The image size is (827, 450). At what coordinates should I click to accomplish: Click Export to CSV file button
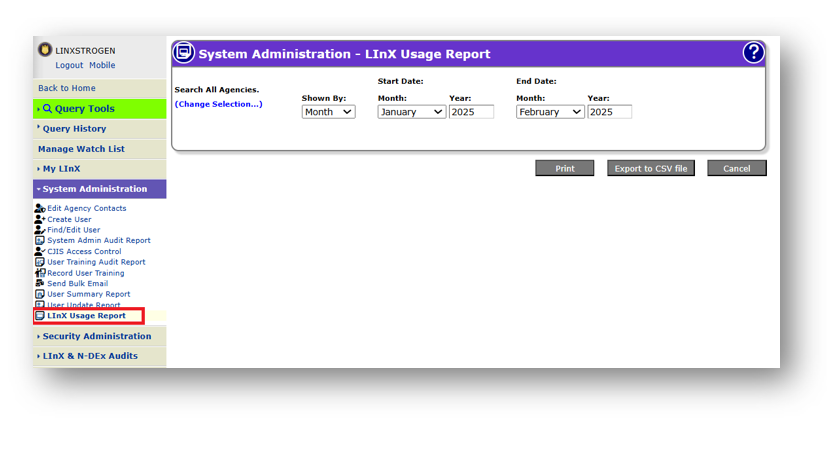tap(651, 168)
